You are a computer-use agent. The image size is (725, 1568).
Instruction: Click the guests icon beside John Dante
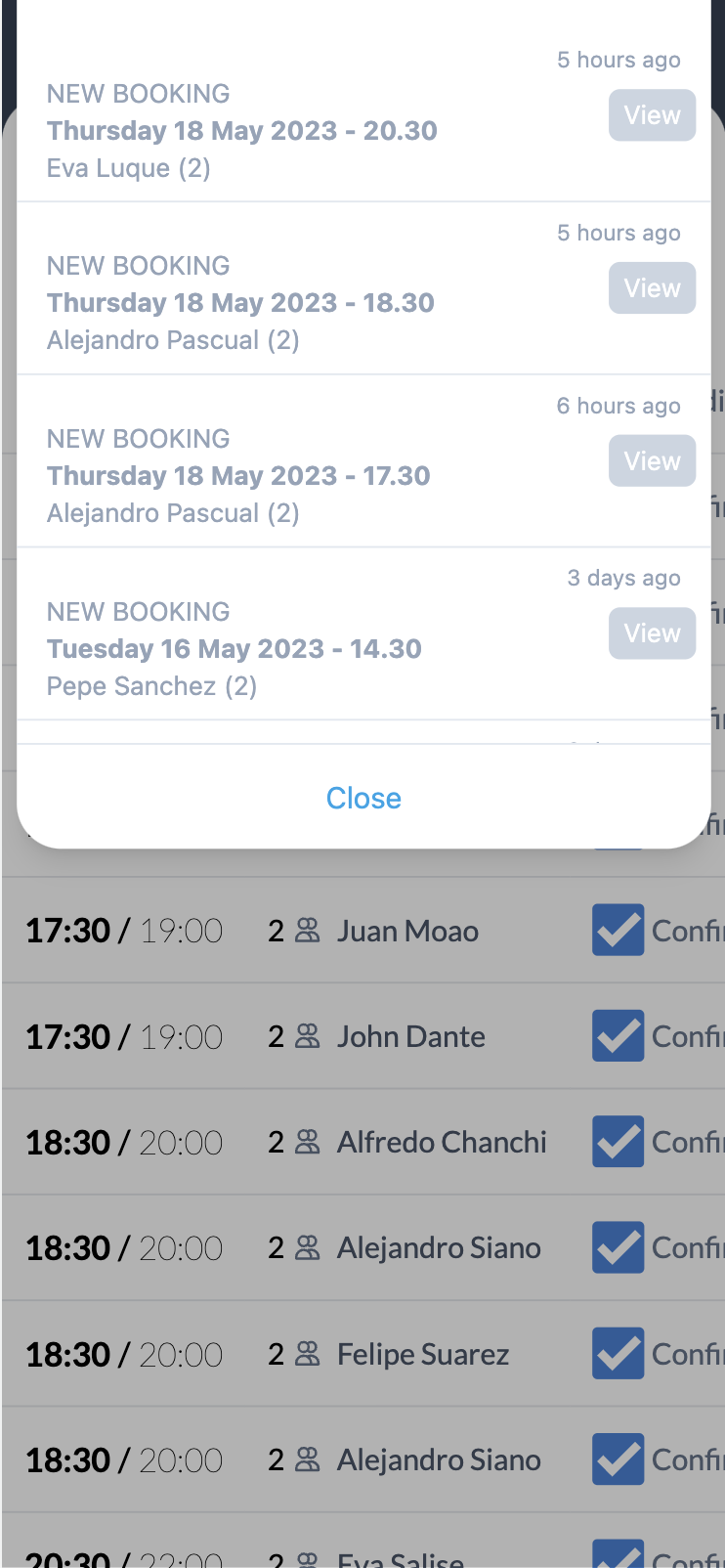(x=308, y=1036)
